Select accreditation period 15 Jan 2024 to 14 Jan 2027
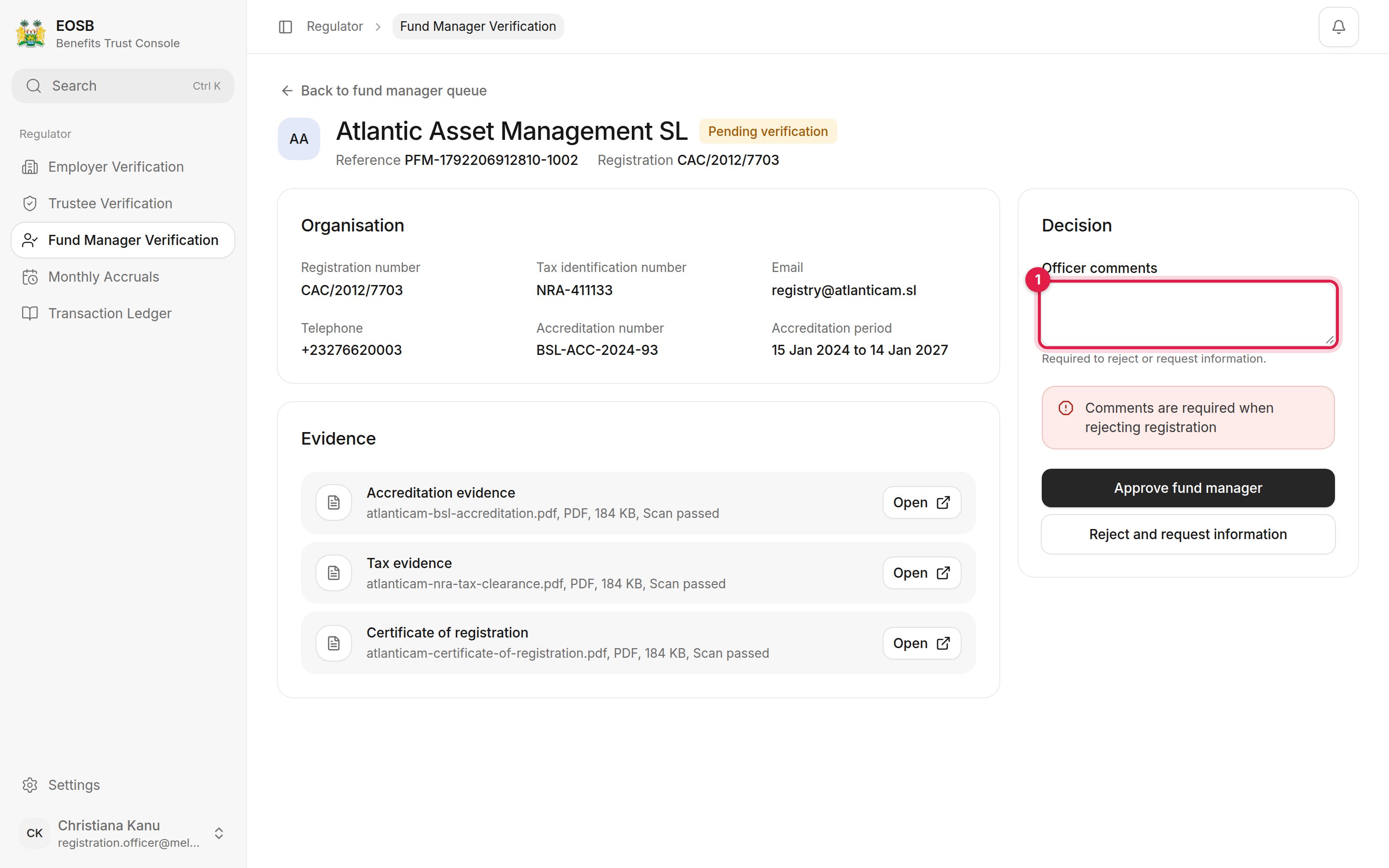Screen dimensions: 1389x868 (859, 350)
